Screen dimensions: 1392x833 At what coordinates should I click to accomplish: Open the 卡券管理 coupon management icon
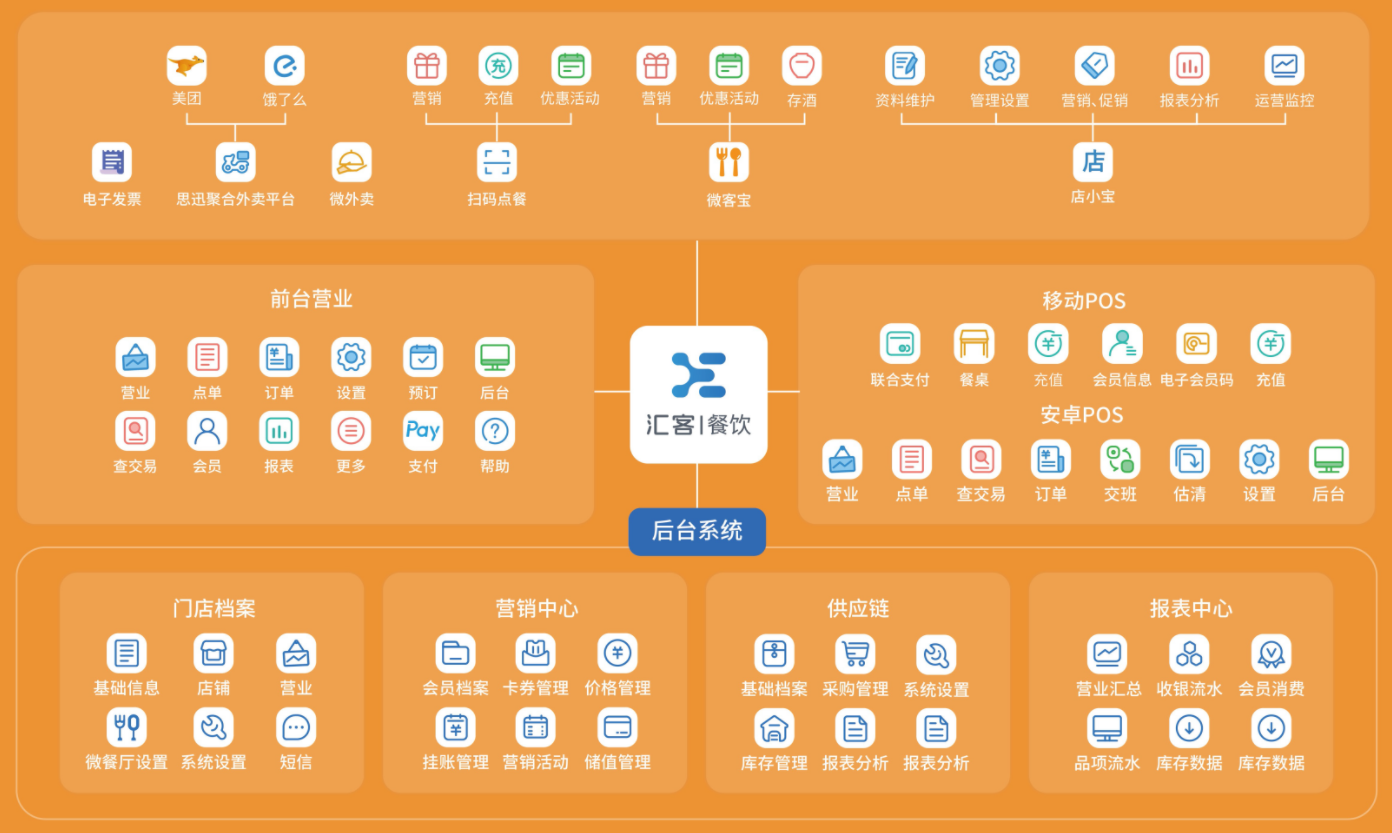[536, 655]
